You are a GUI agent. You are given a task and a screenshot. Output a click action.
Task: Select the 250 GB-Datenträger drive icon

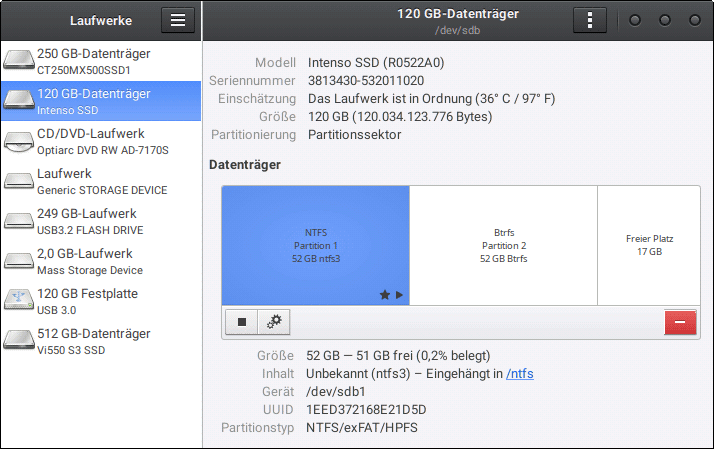(19, 60)
